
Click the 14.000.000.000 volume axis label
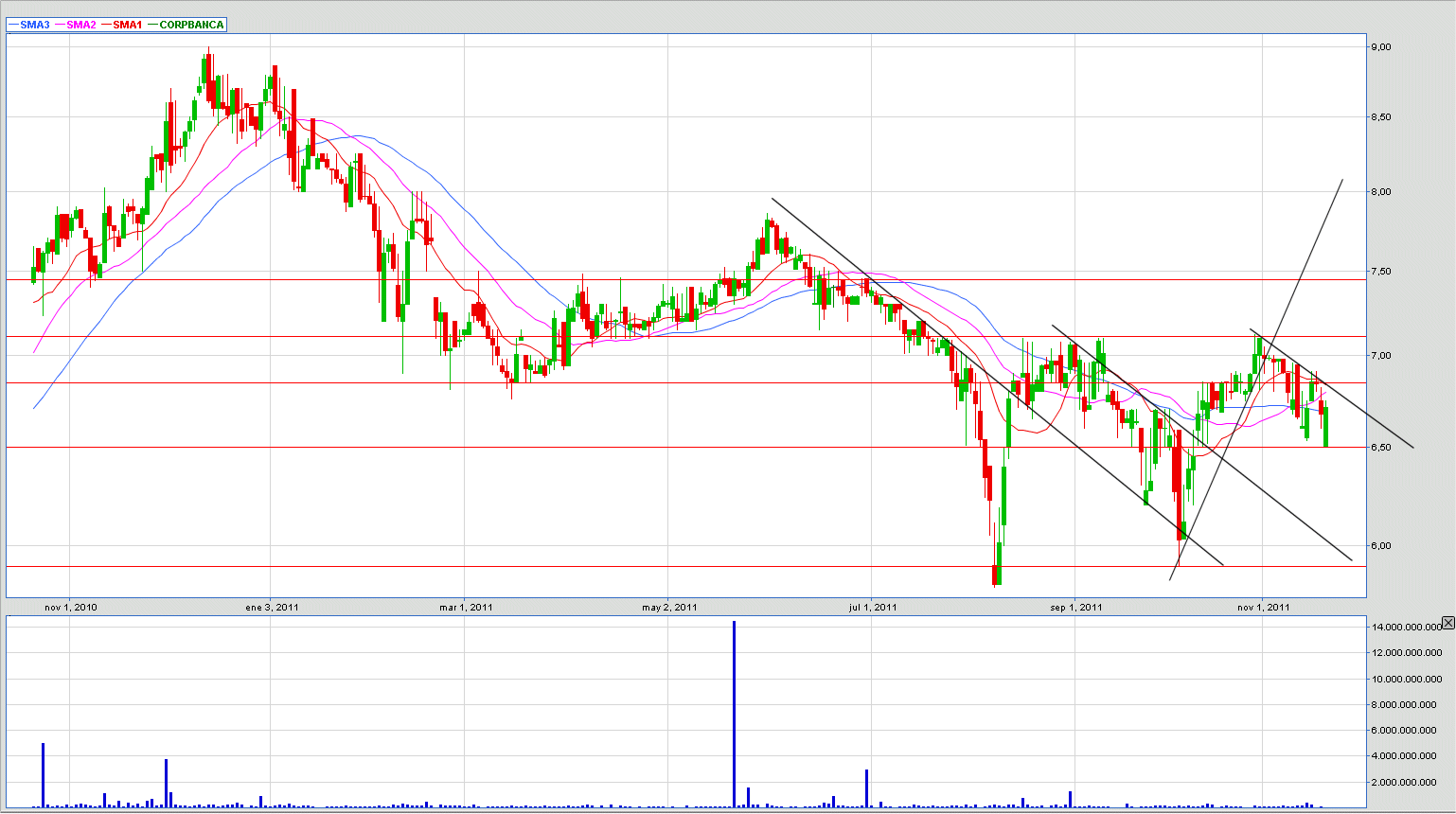pos(1407,628)
